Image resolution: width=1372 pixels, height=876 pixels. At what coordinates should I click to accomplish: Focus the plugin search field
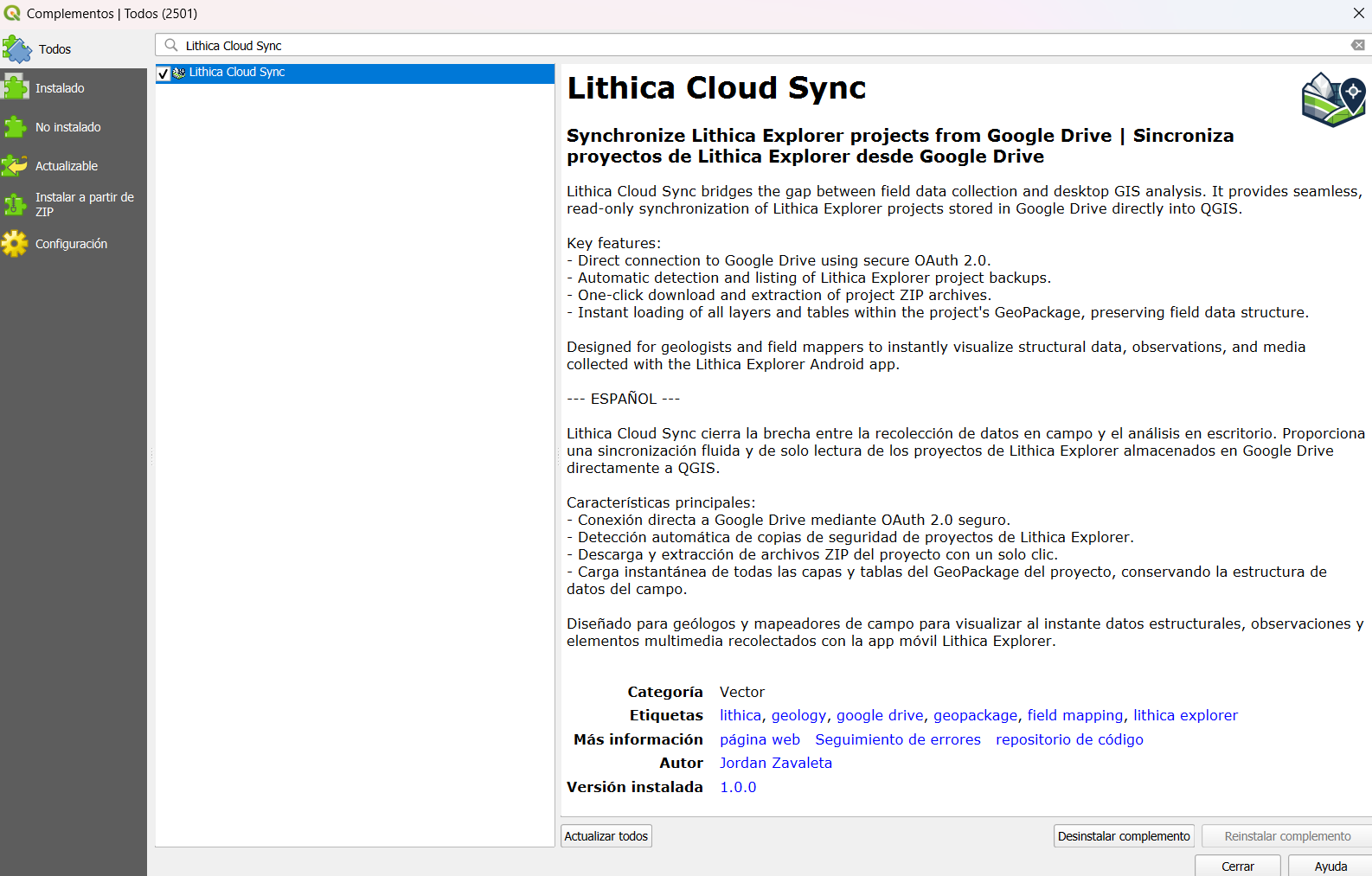point(761,46)
